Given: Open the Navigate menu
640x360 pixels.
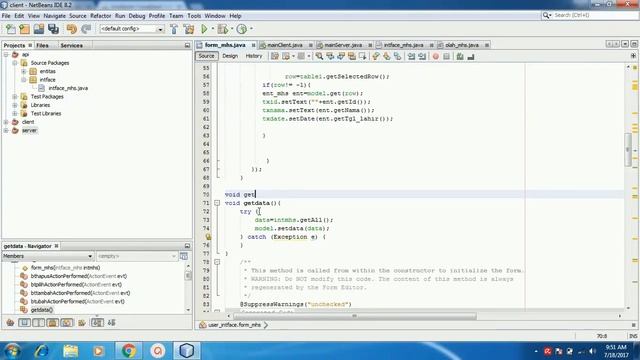Looking at the screenshot, I should pyautogui.click(x=54, y=16).
